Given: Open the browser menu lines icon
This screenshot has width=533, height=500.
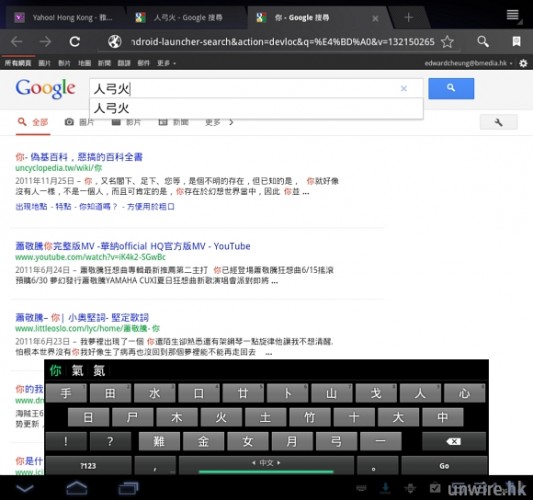Looking at the screenshot, I should click(x=513, y=15).
